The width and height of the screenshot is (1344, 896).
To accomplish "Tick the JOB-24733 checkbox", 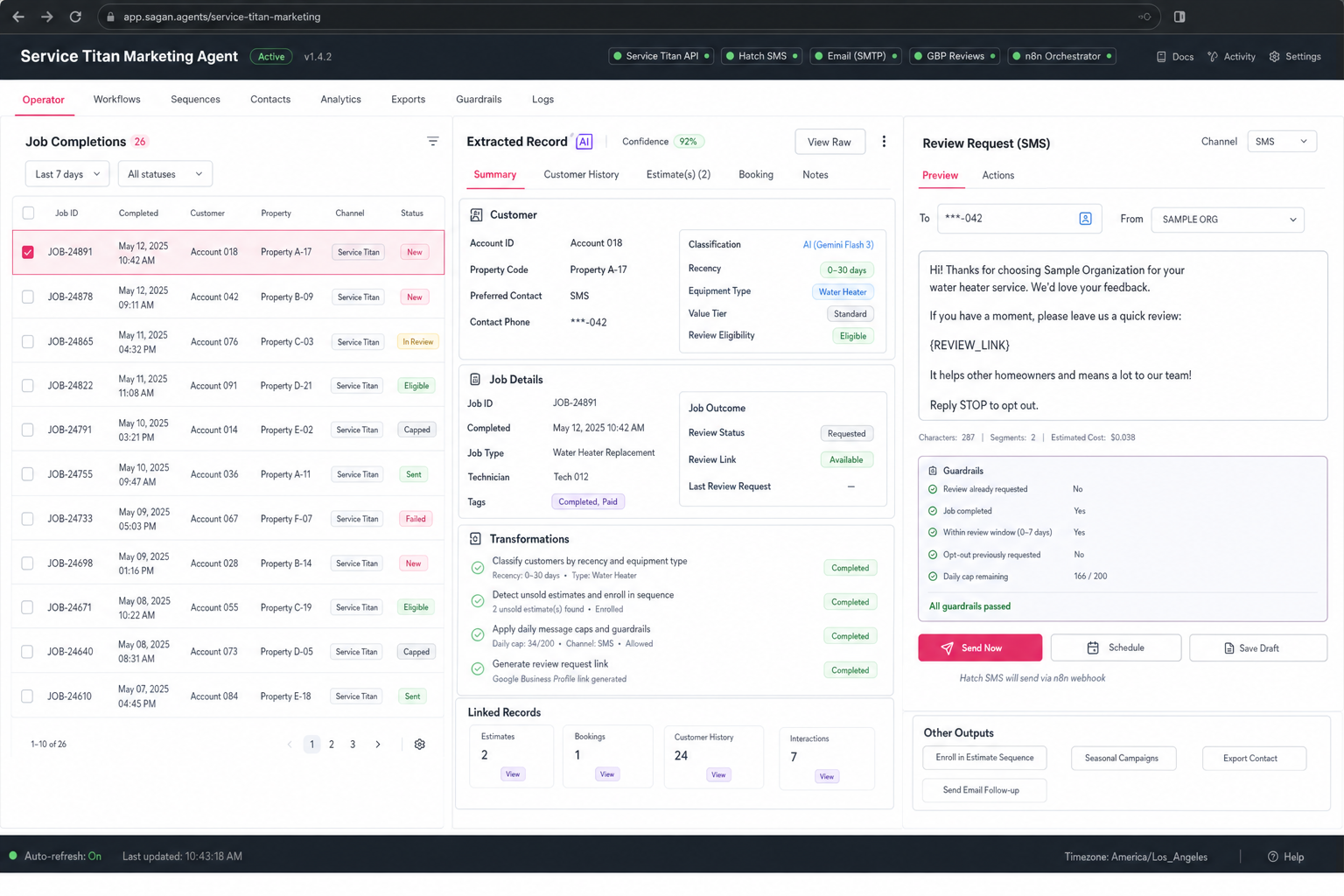I will pyautogui.click(x=28, y=519).
